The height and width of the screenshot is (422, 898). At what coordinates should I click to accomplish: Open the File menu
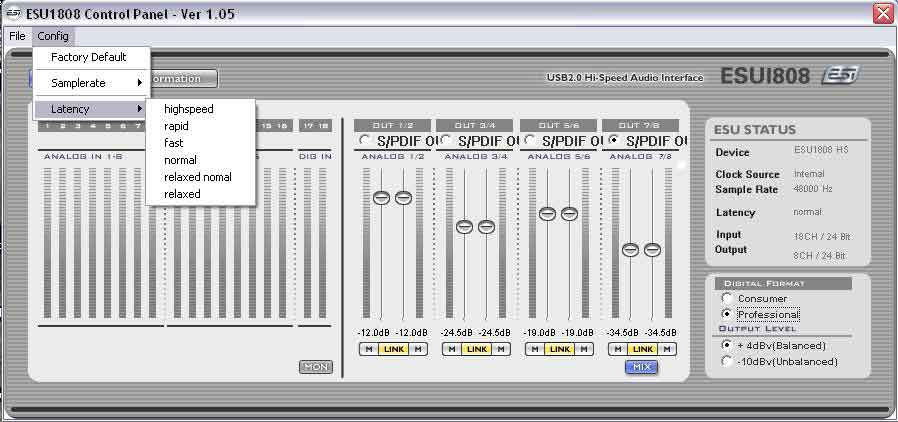(17, 36)
